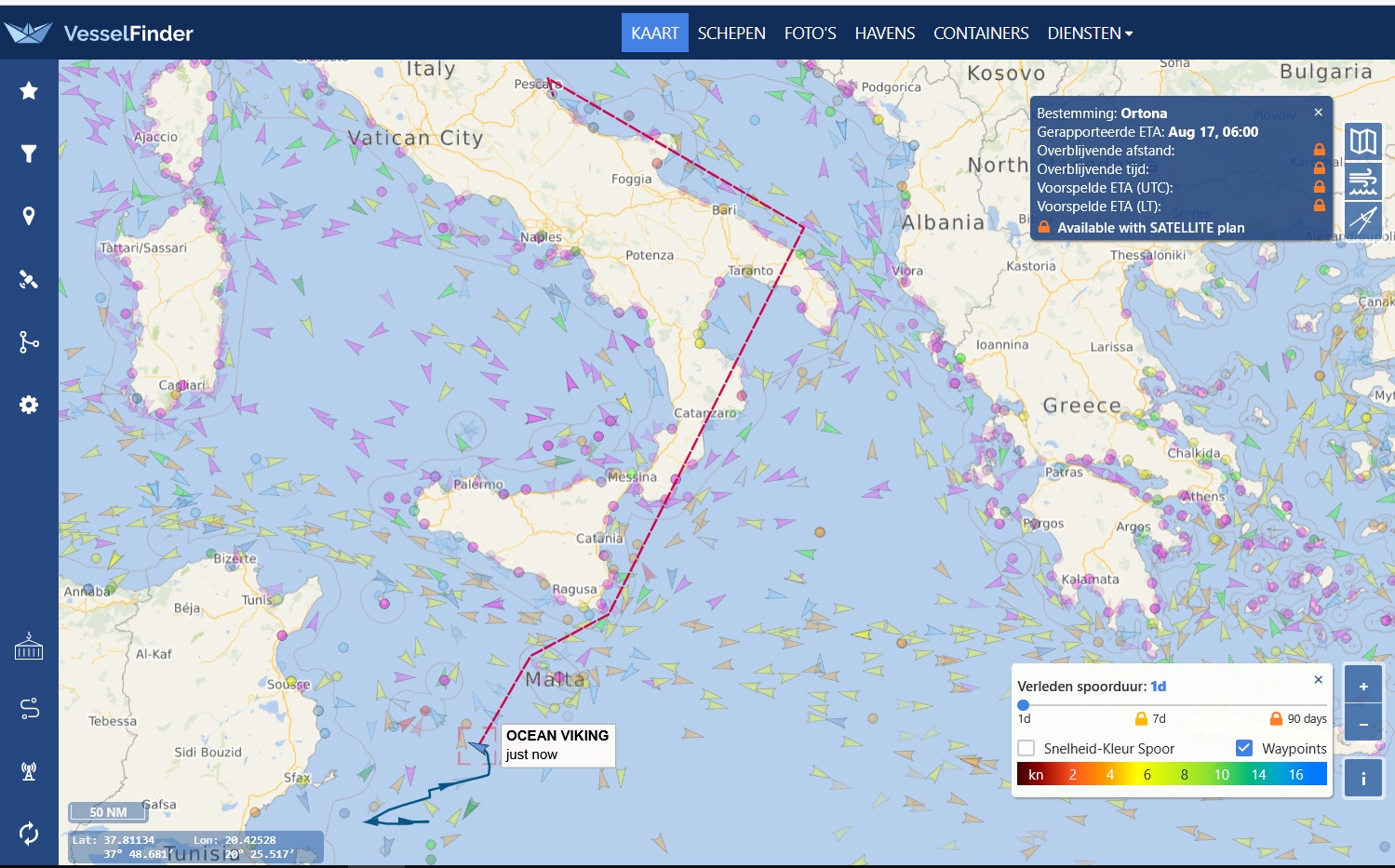Activate the distance measuring tool
The image size is (1395, 868).
(x=1363, y=220)
